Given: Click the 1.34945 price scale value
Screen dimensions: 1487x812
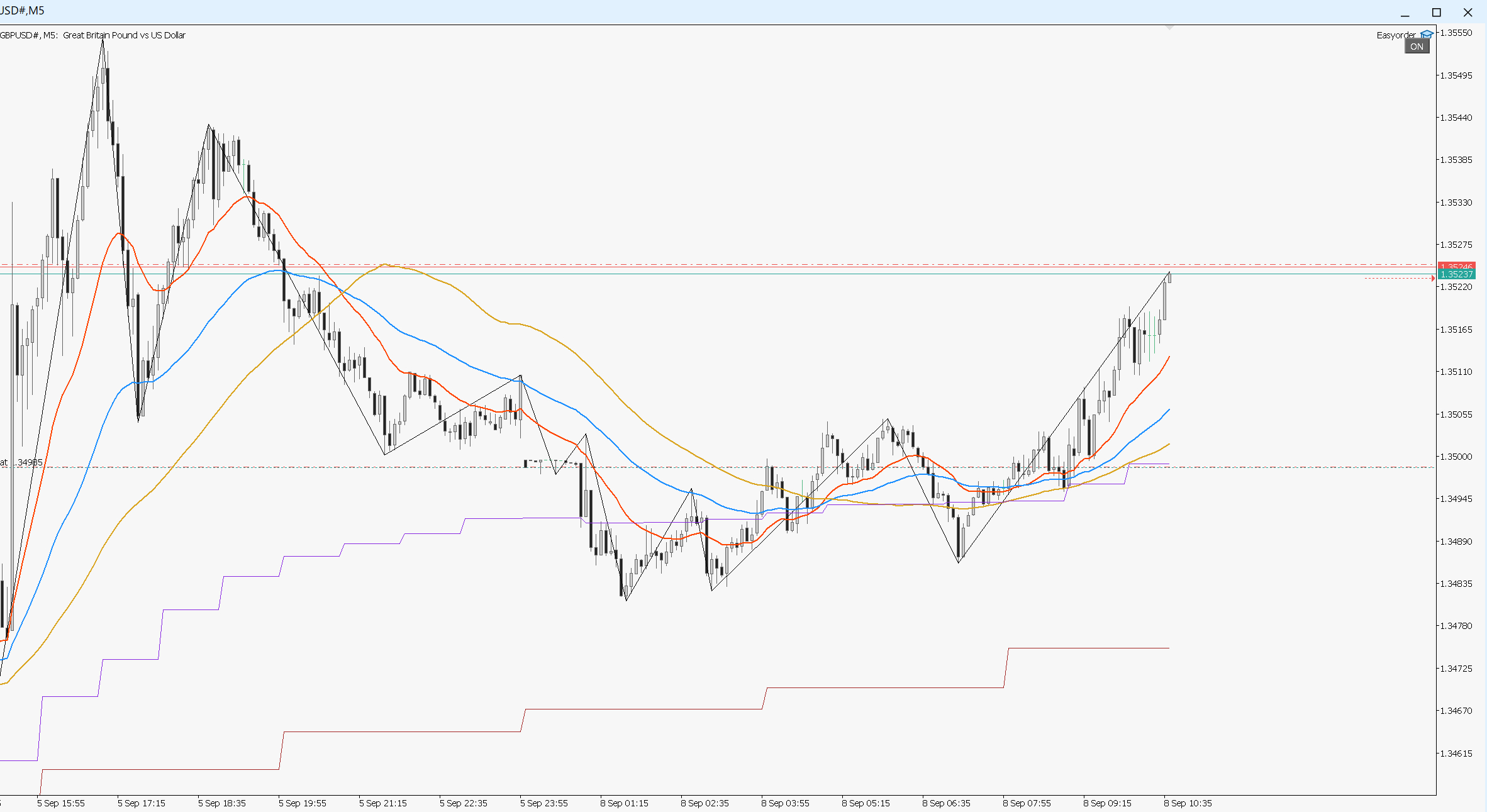Looking at the screenshot, I should [1456, 499].
